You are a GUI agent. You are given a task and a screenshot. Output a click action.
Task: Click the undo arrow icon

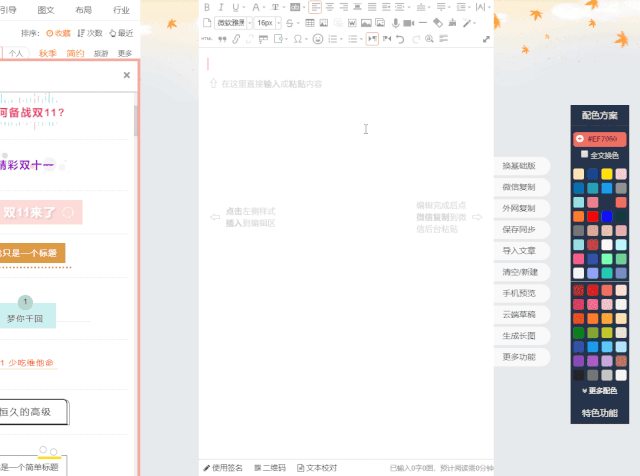click(401, 39)
